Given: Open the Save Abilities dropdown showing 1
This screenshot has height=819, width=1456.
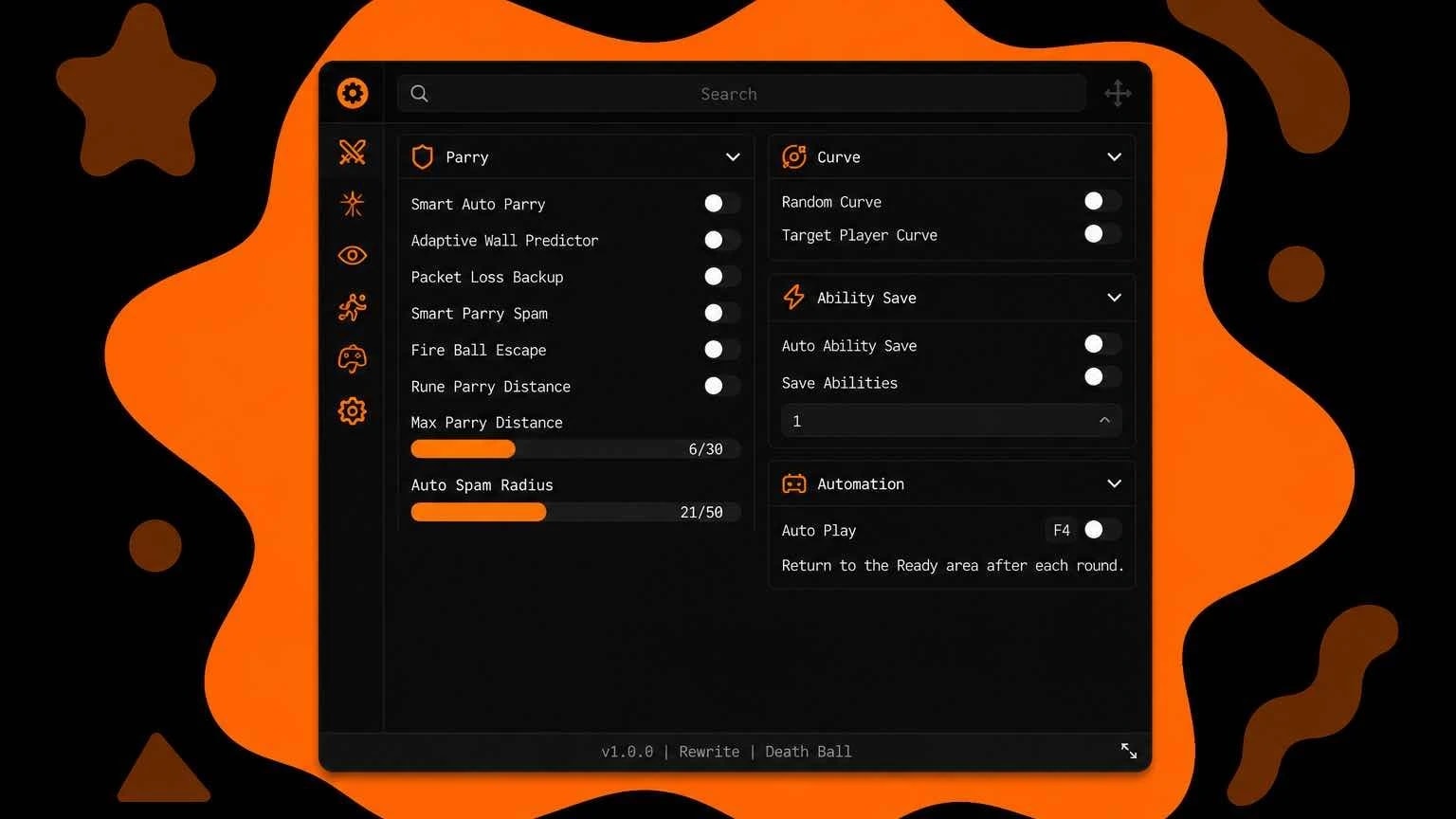Looking at the screenshot, I should [x=952, y=421].
